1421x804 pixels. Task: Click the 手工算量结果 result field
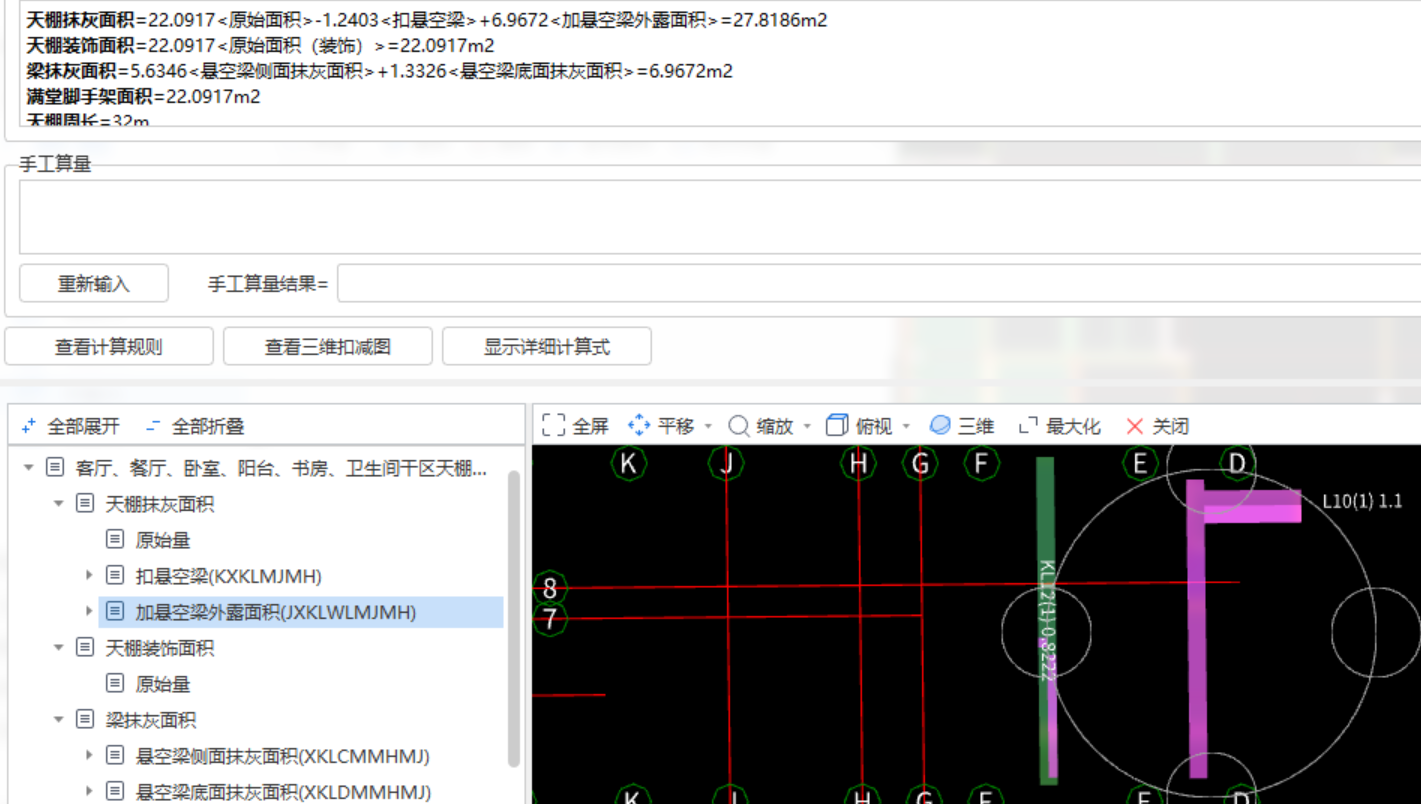(879, 284)
